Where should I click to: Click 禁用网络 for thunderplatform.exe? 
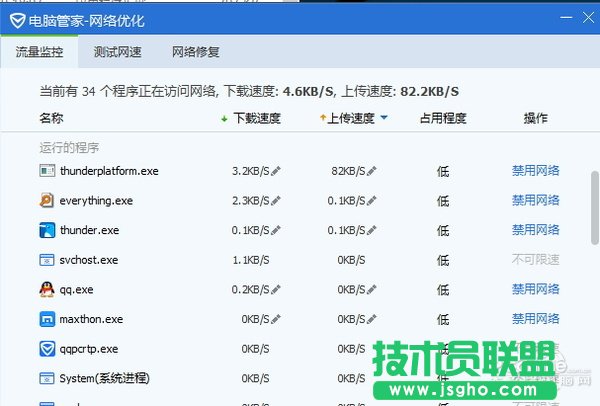[536, 171]
